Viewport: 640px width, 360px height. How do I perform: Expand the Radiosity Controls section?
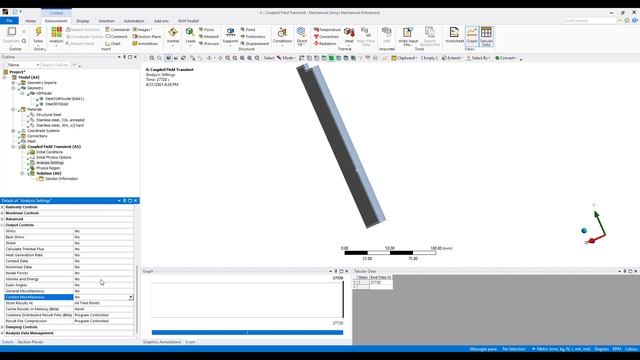click(2, 207)
